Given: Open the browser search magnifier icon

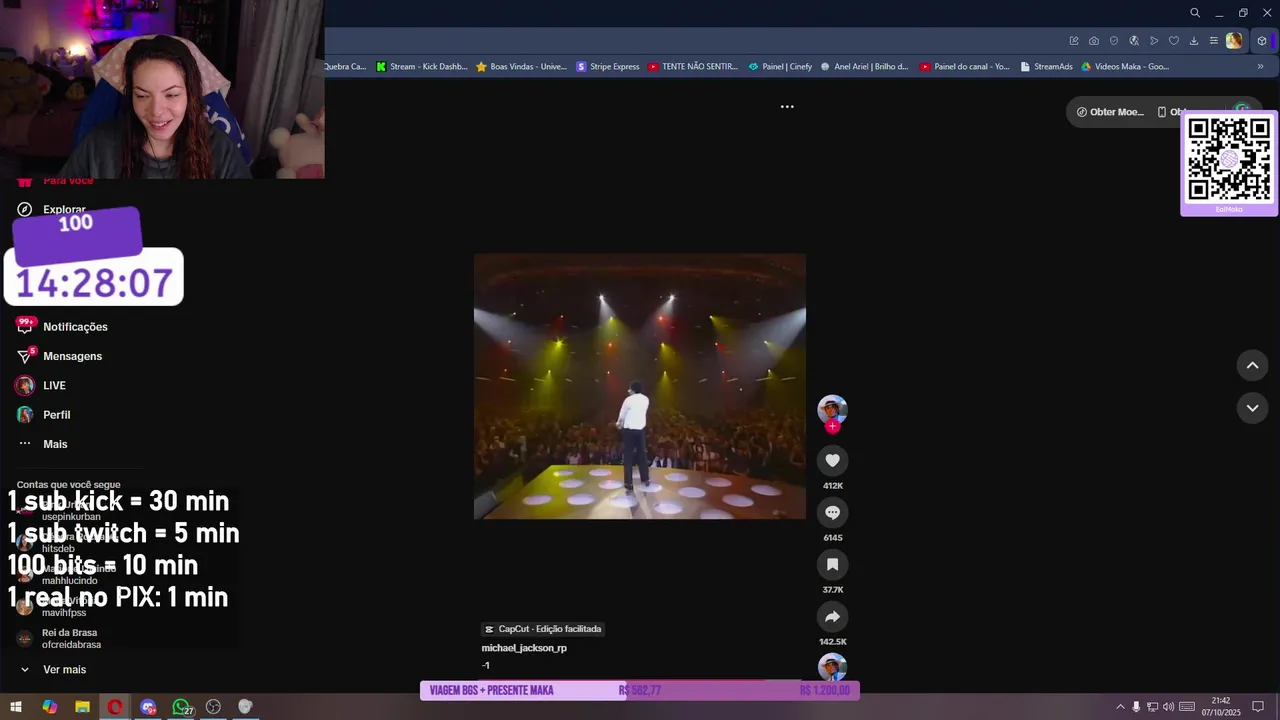Looking at the screenshot, I should [x=1195, y=13].
